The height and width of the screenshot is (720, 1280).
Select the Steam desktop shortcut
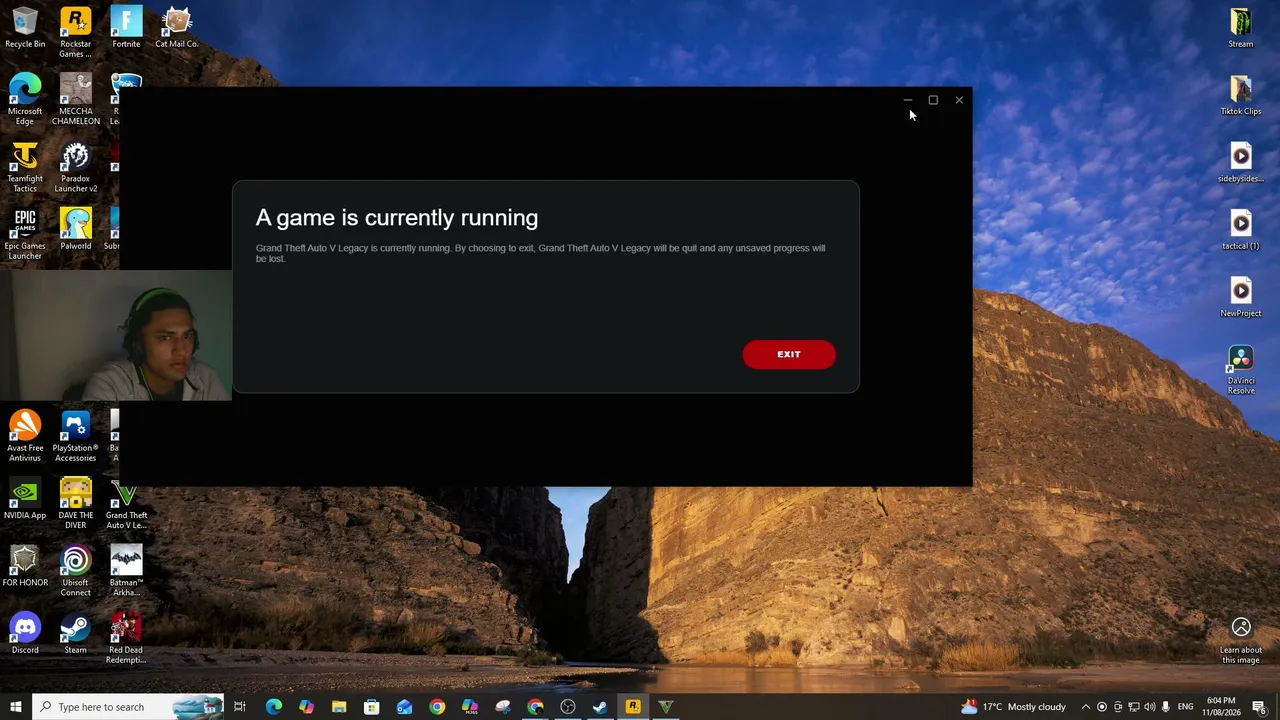76,634
